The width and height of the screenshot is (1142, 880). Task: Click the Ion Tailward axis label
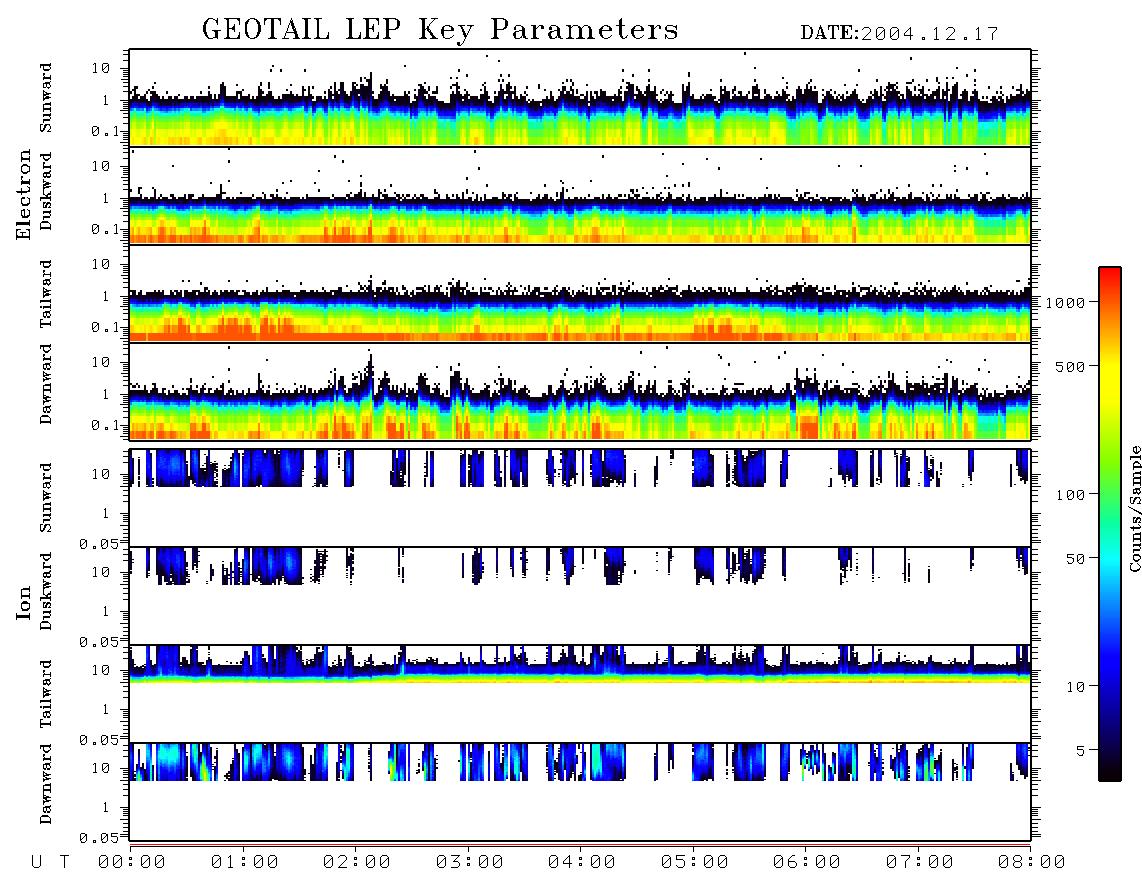(46, 694)
